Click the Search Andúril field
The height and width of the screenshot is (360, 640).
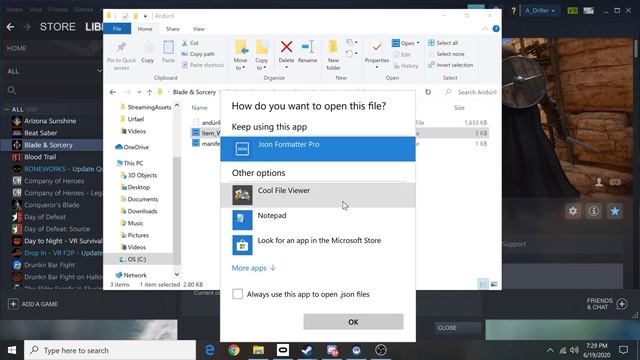(x=471, y=92)
